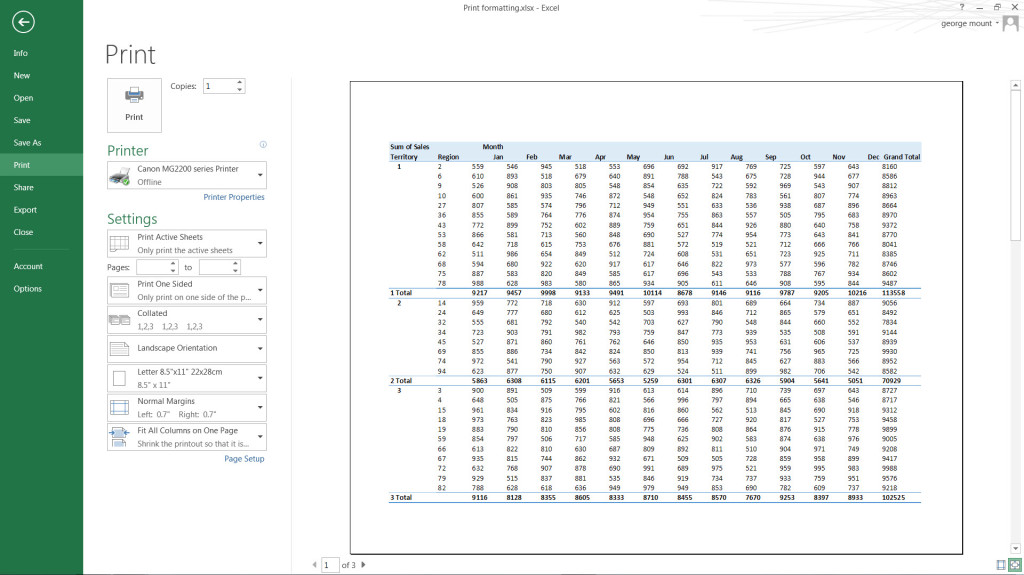Toggle Zoom to Page in preview corner
The width and height of the screenshot is (1024, 575).
1014,565
